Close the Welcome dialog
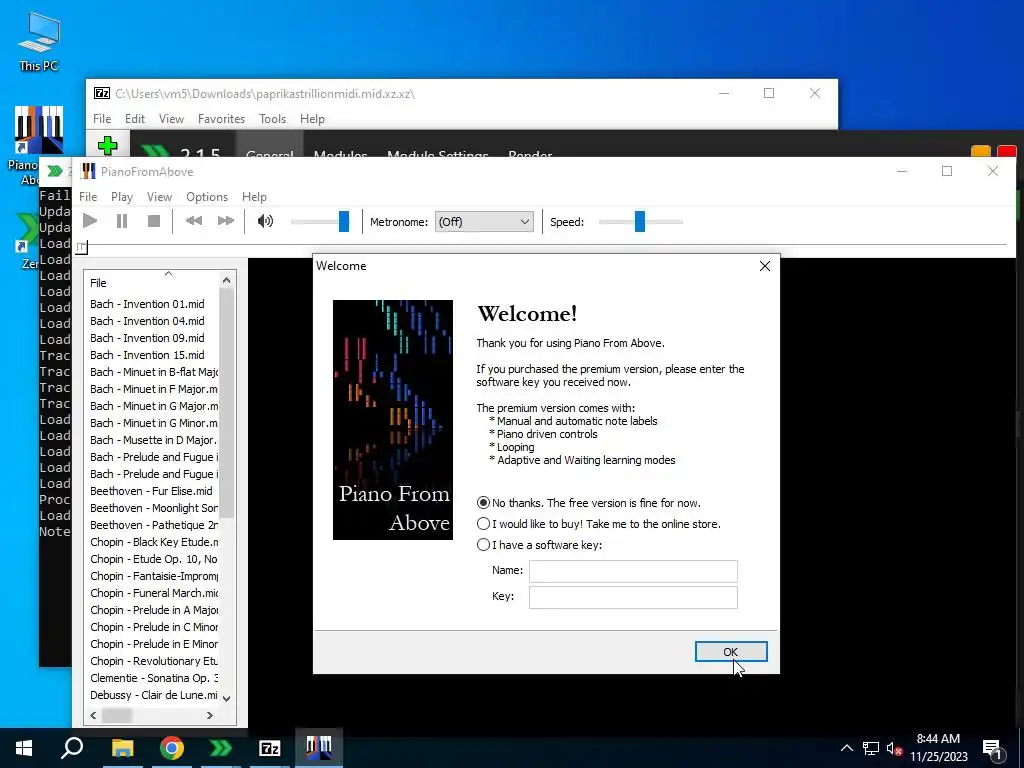 [765, 266]
